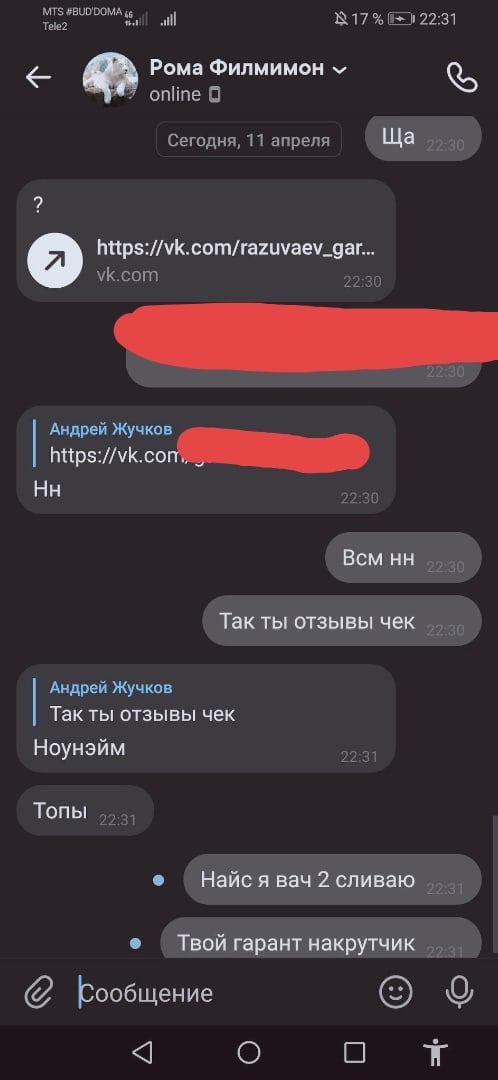
Task: Start a voice call with the phone icon
Action: (461, 78)
